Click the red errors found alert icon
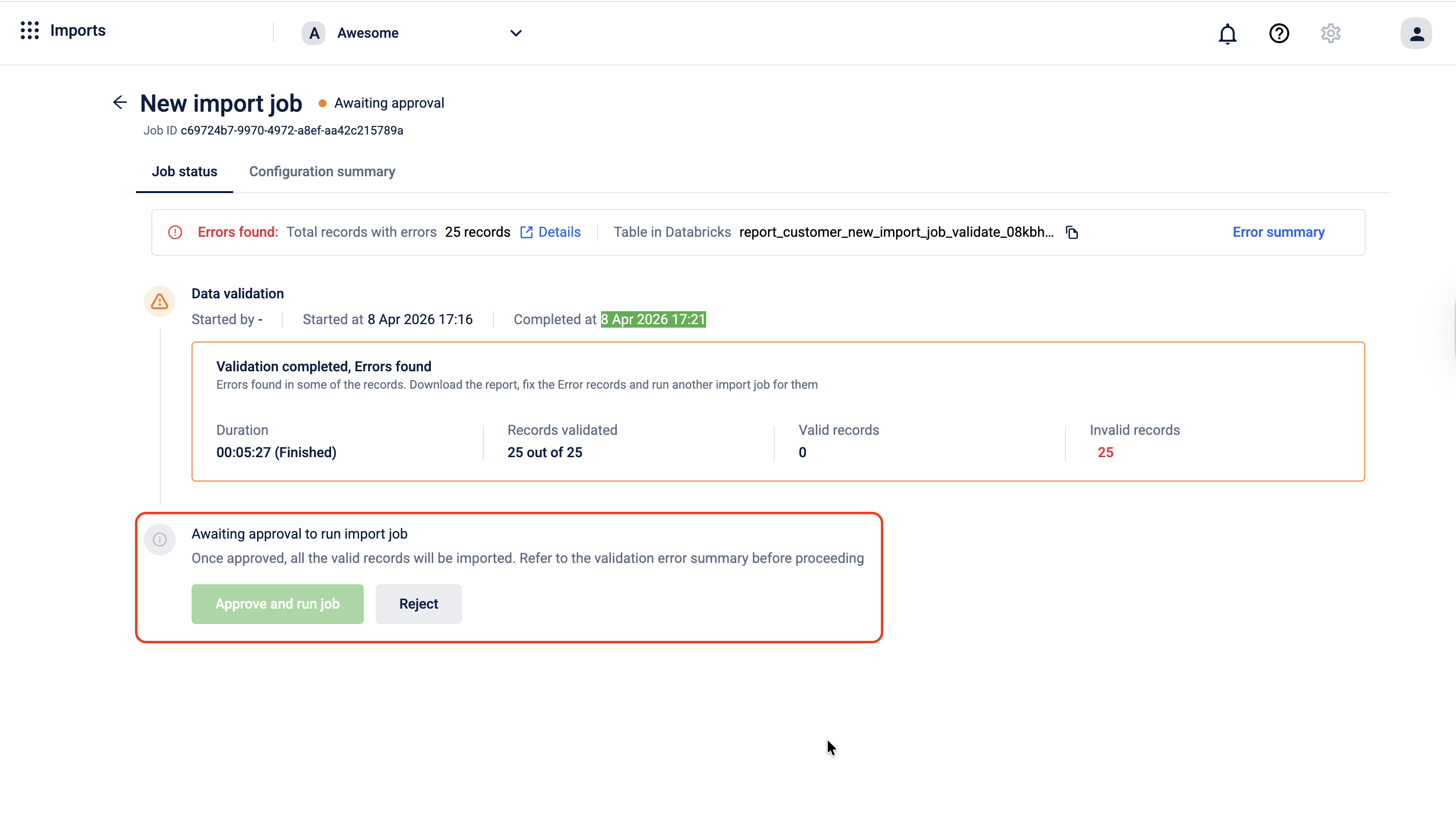This screenshot has width=1456, height=830. 175,233
